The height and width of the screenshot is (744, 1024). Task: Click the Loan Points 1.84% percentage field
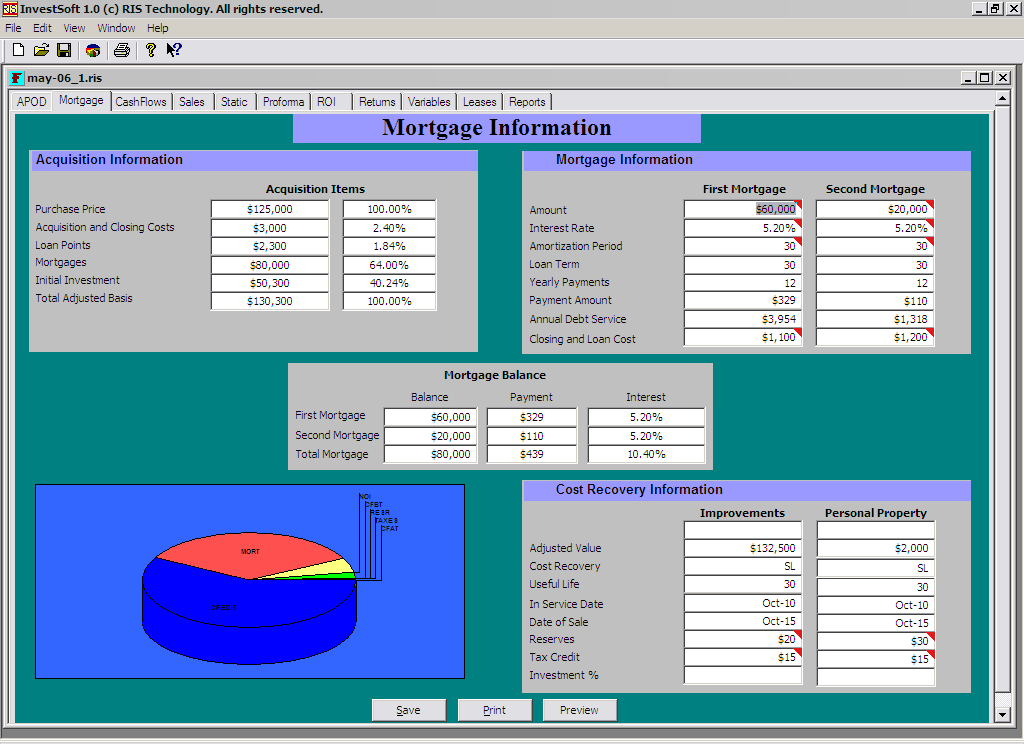389,246
